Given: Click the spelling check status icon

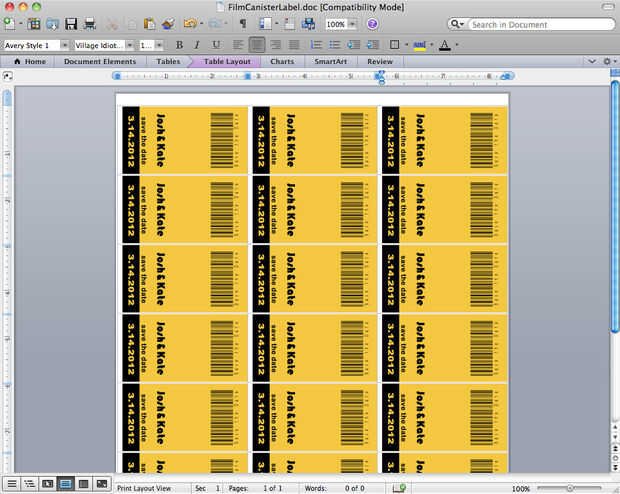Looking at the screenshot, I should click(x=399, y=488).
